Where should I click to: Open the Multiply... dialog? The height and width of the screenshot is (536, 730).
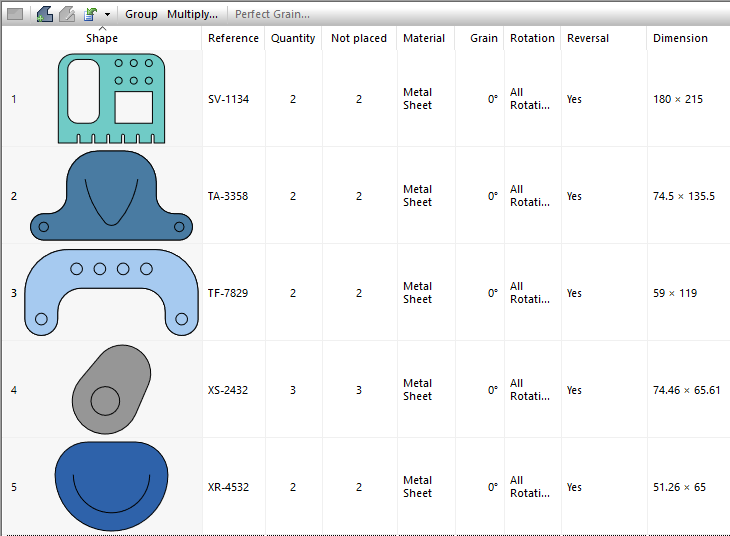point(192,14)
